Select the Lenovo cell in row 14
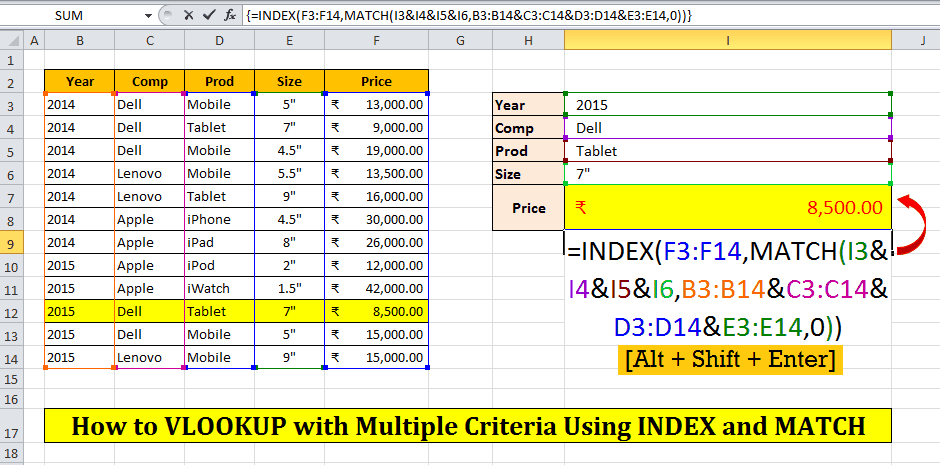 [149, 358]
